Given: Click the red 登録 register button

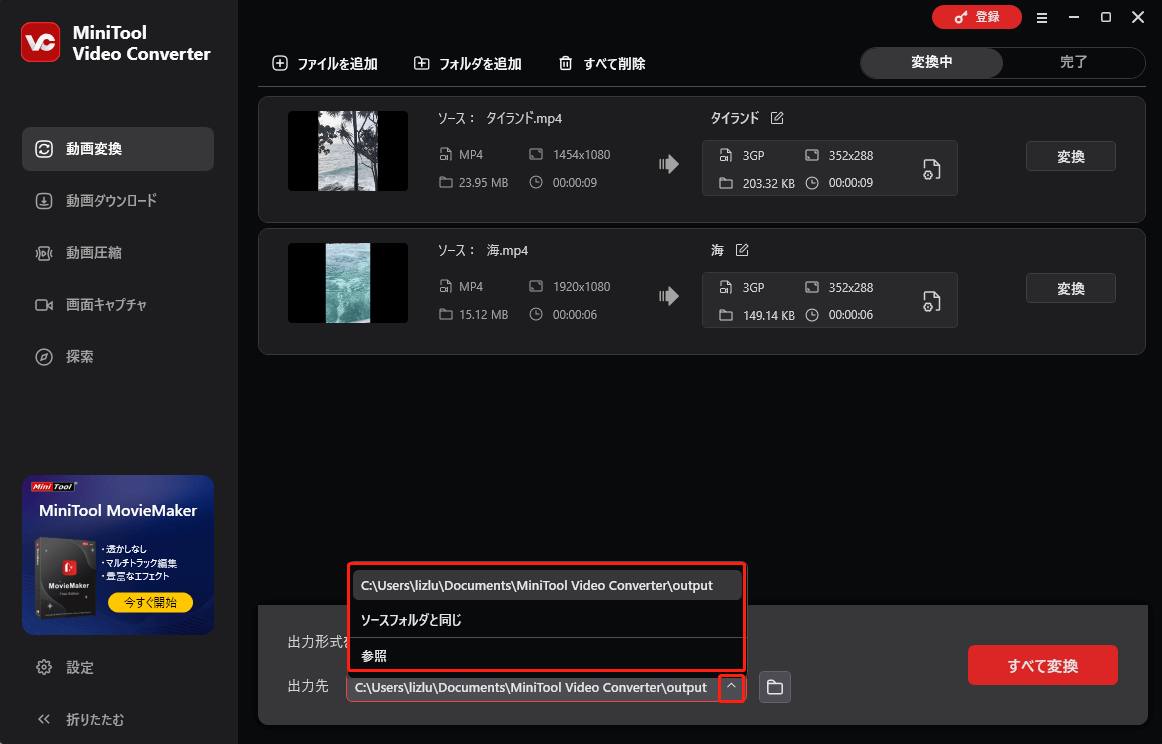Looking at the screenshot, I should (977, 17).
